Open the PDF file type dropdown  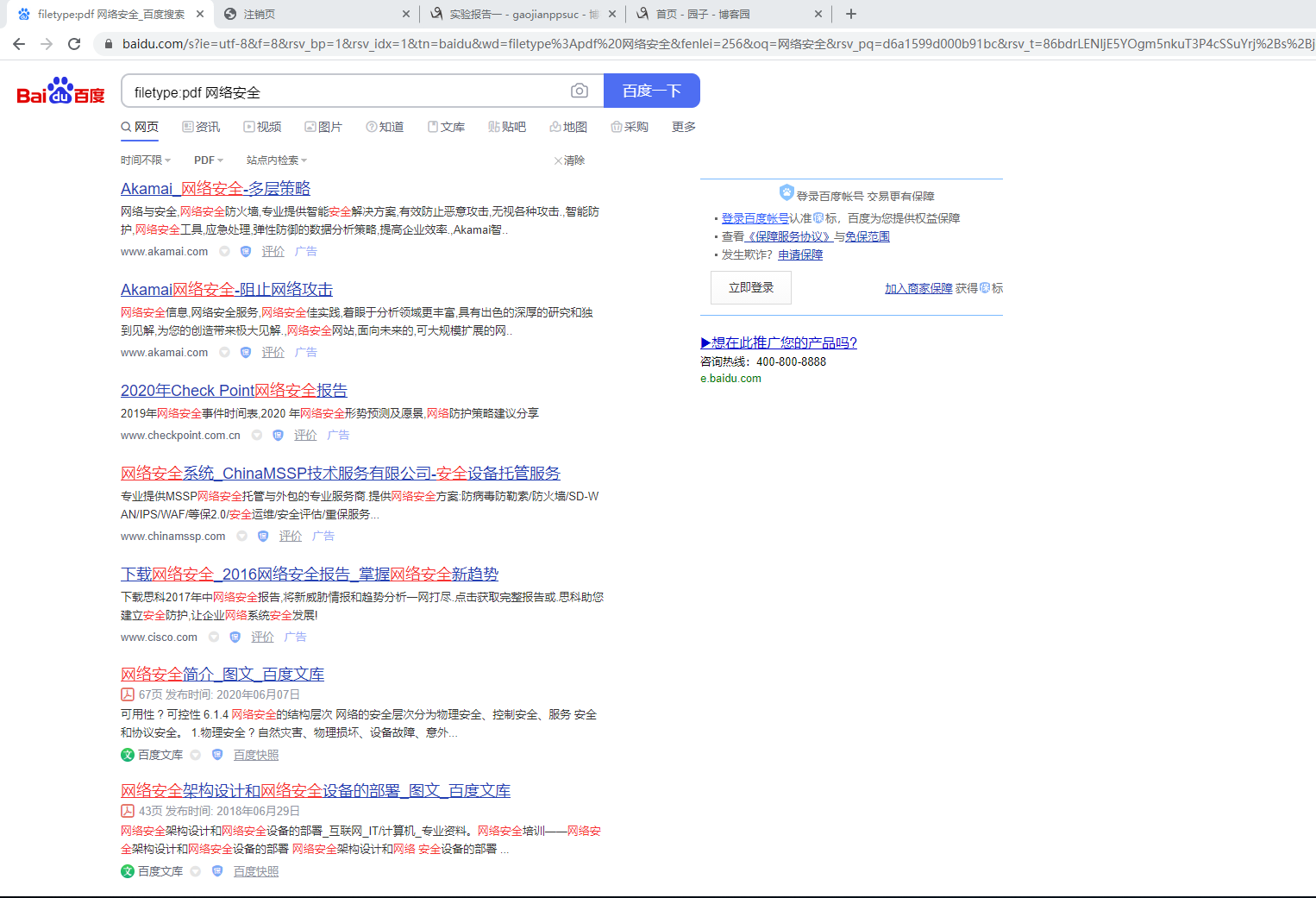click(x=209, y=160)
